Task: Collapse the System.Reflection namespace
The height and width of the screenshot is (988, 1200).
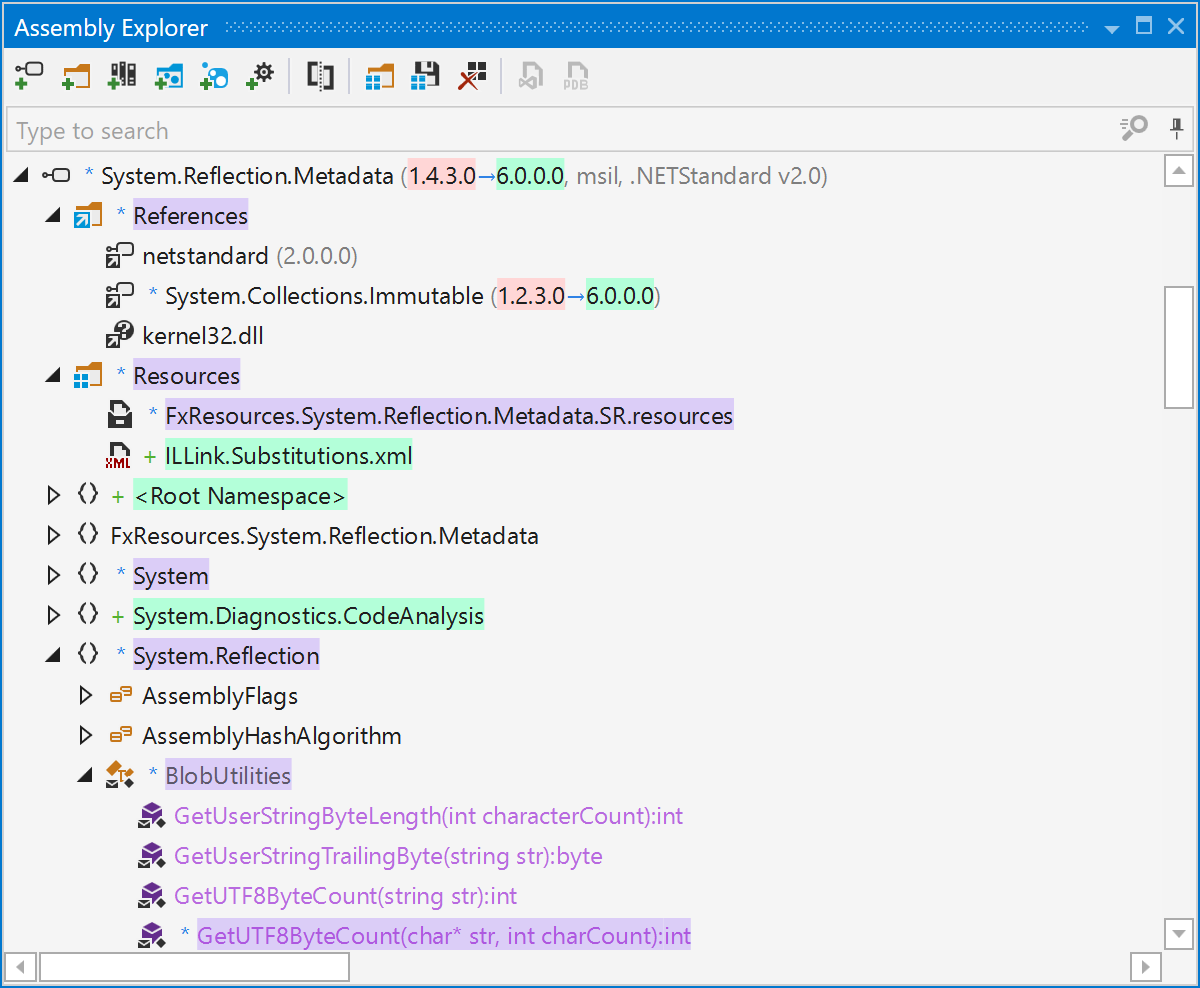Action: tap(54, 656)
